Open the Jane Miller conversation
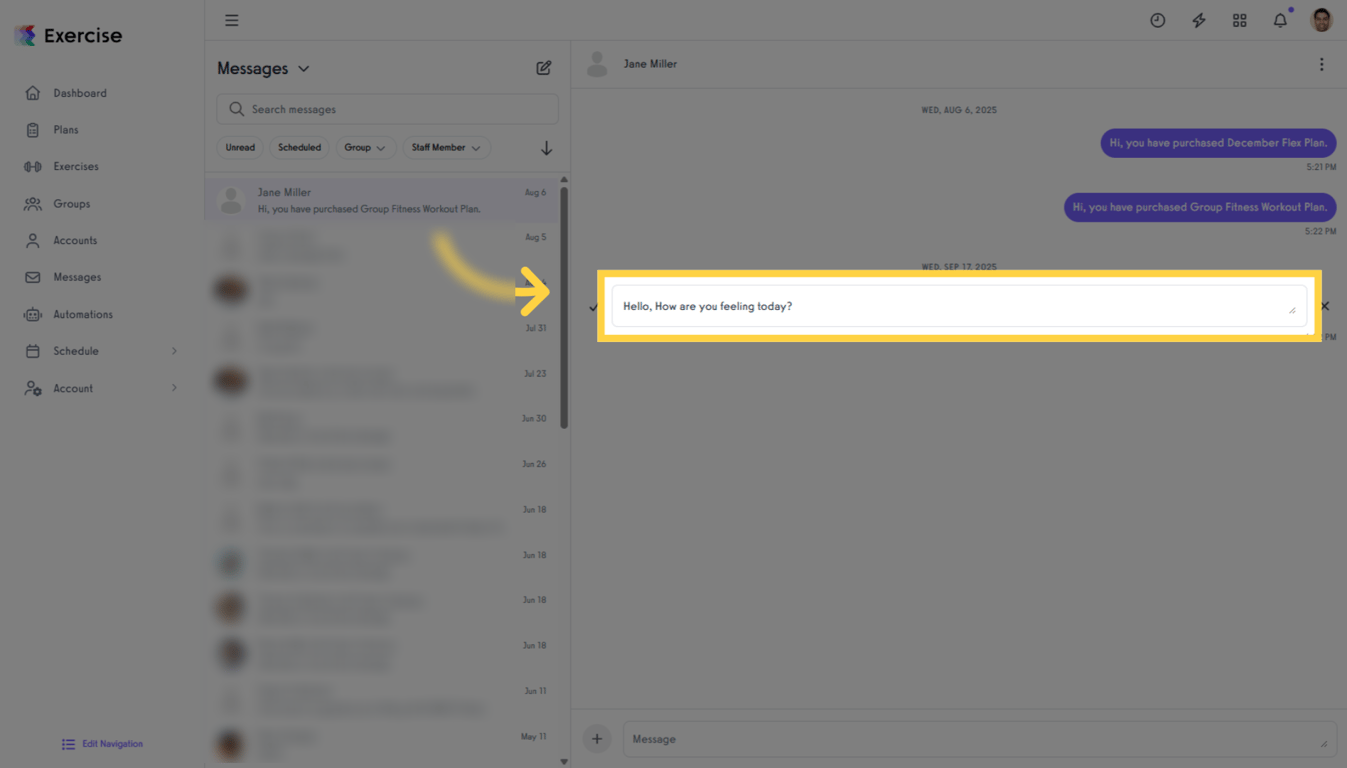 tap(380, 200)
